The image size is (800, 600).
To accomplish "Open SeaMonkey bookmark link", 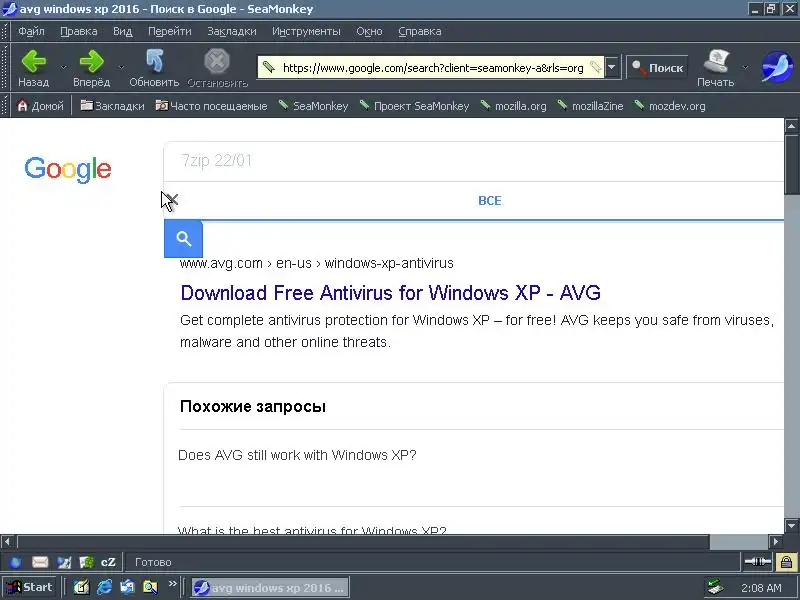I will tap(313, 106).
